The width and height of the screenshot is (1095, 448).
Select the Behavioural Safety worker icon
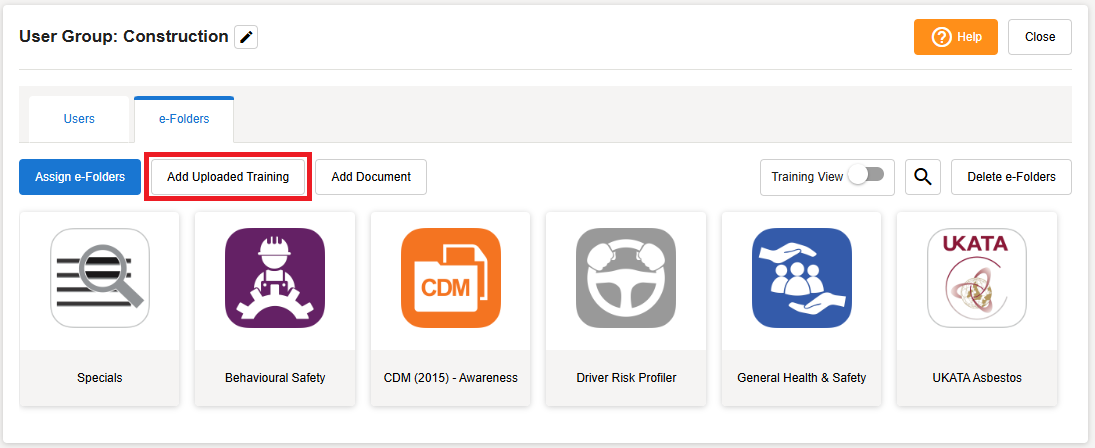(275, 278)
